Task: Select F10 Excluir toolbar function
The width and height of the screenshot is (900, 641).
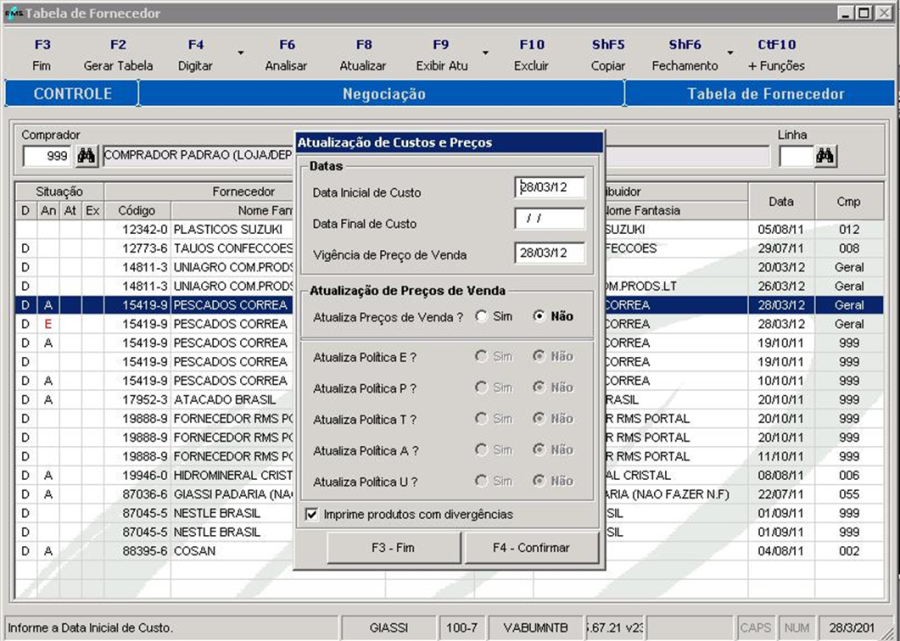Action: [x=532, y=55]
